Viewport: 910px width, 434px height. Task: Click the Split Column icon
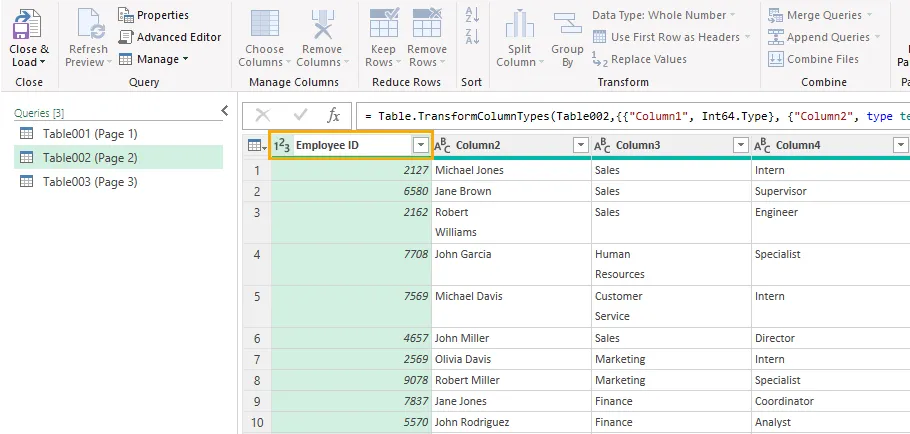pyautogui.click(x=519, y=24)
